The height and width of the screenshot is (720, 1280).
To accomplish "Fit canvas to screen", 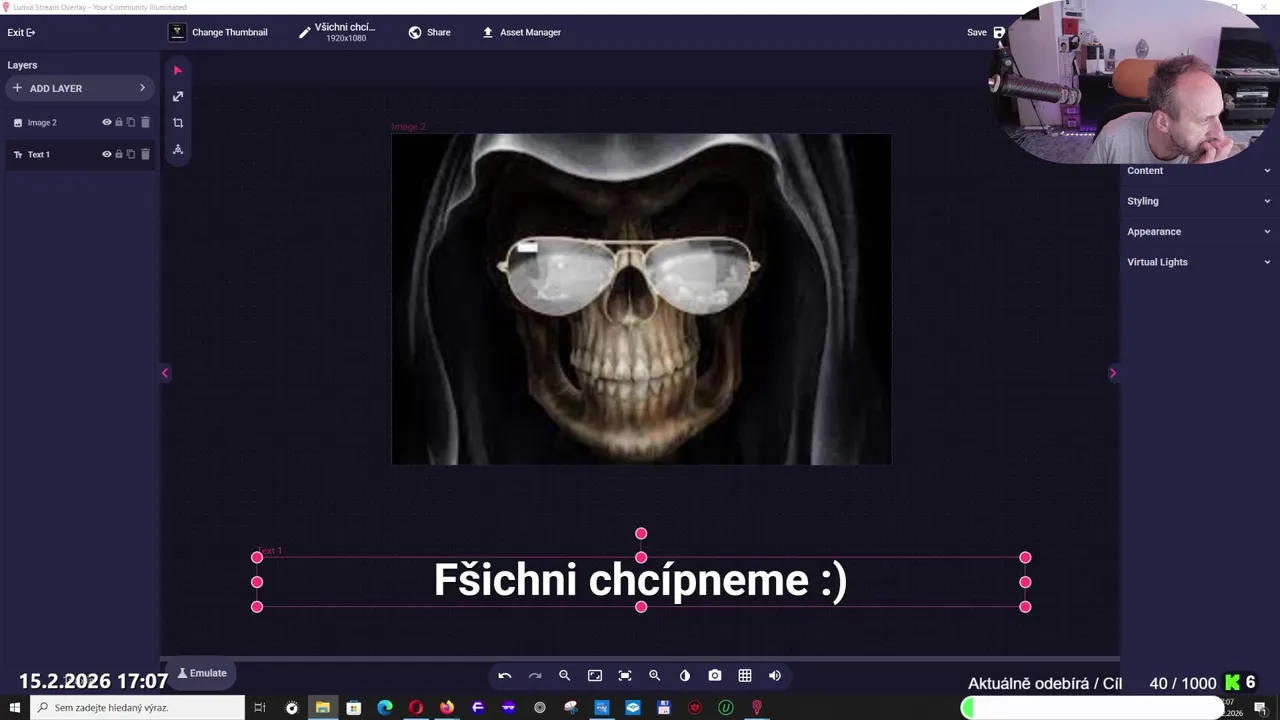I will click(x=595, y=676).
